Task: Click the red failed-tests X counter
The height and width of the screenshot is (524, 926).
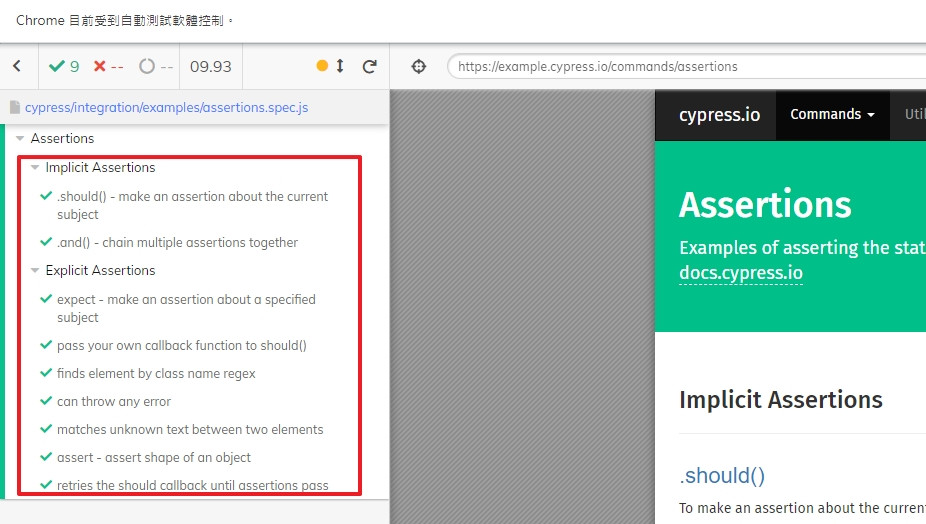Action: (109, 66)
